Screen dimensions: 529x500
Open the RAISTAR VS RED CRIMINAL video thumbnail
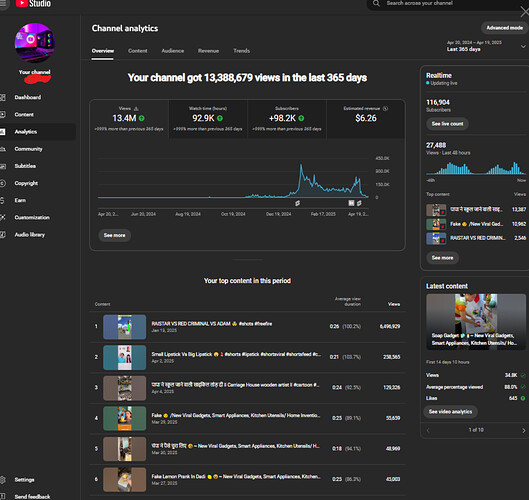click(124, 327)
